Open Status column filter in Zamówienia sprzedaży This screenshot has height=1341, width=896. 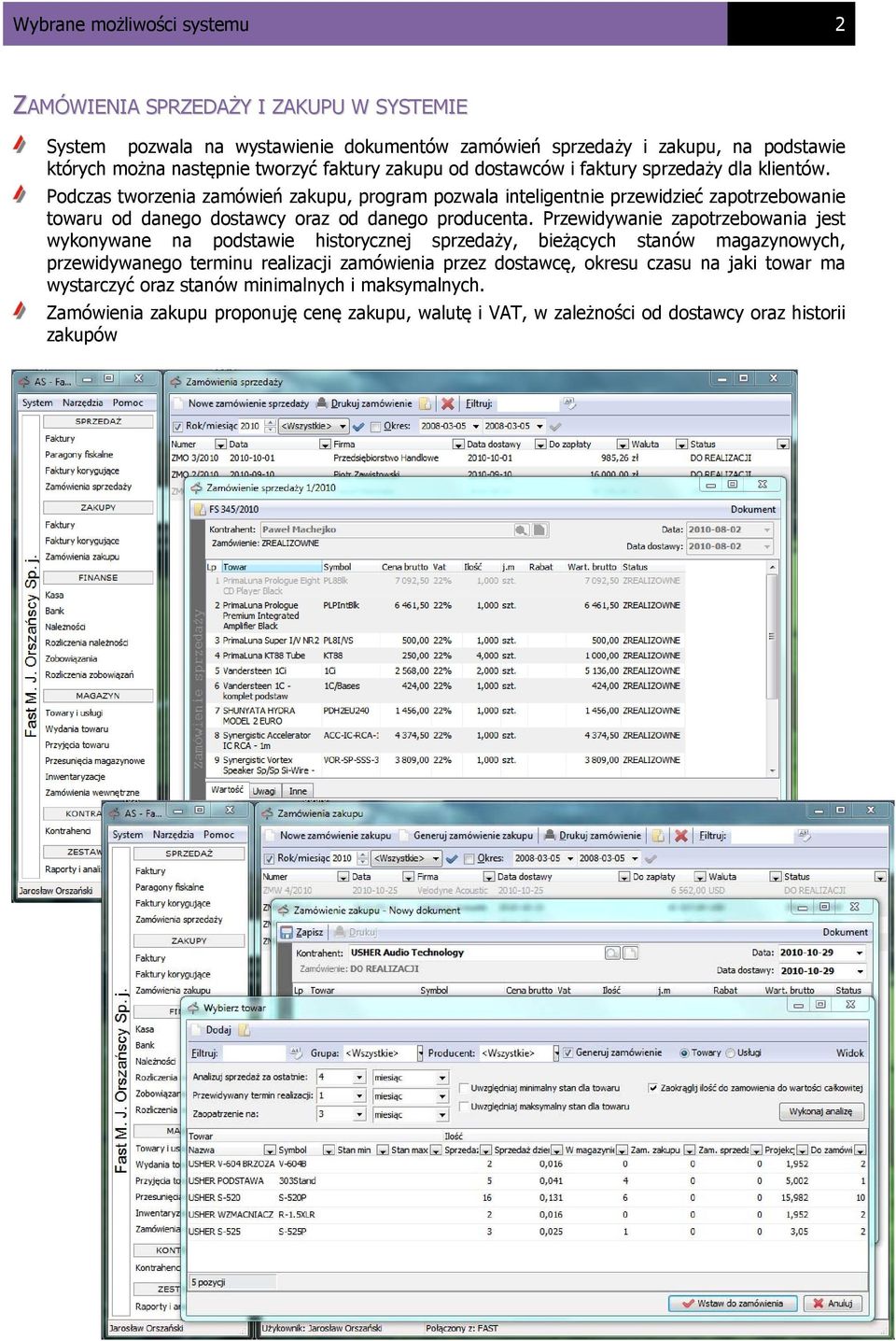pyautogui.click(x=782, y=445)
